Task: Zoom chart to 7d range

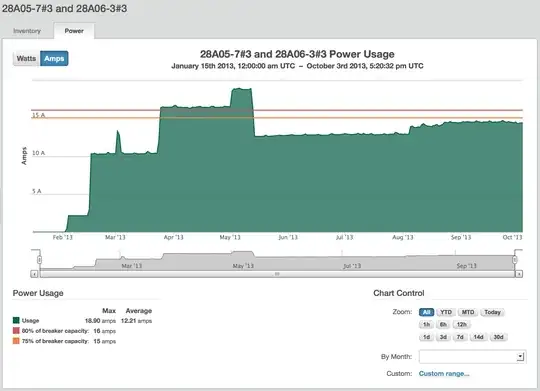Action: [460, 337]
